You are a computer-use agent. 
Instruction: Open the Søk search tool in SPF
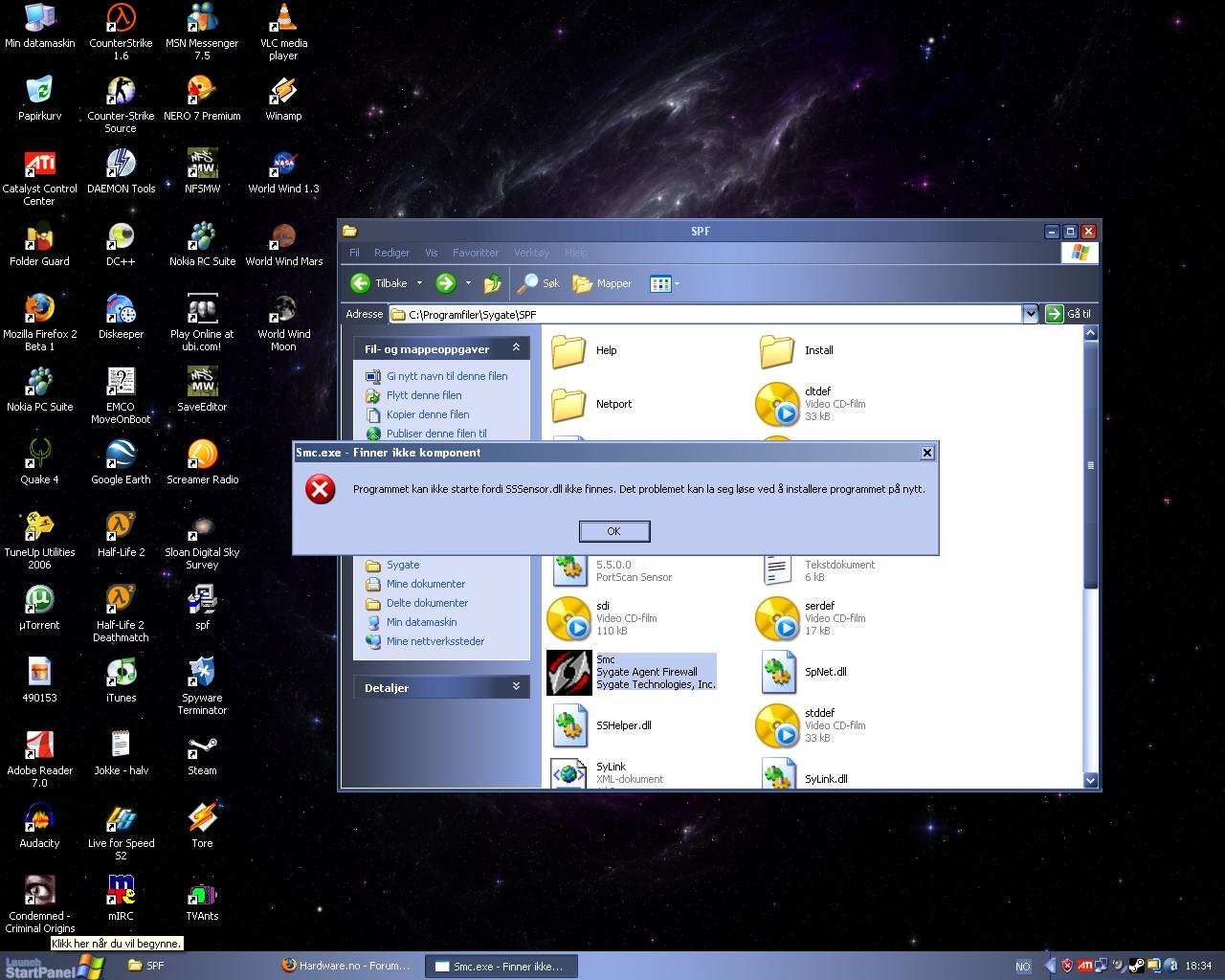539,283
